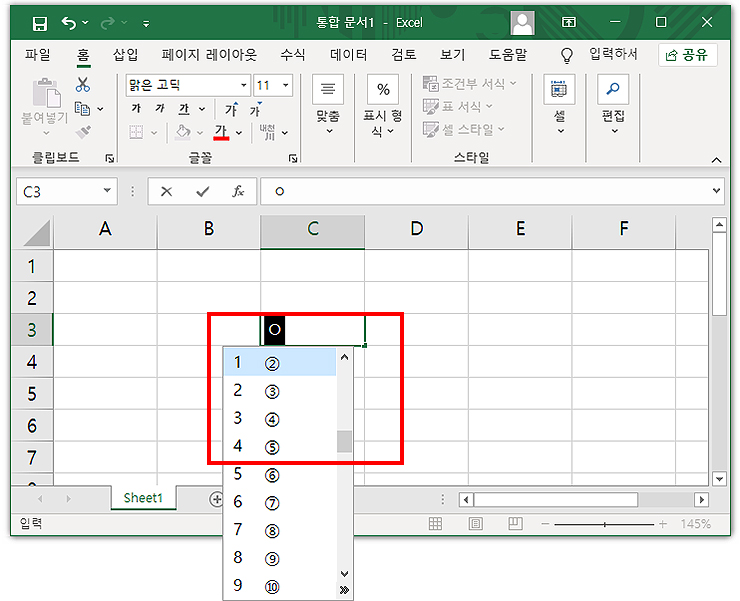Increase font size button
This screenshot has width=740, height=601.
(x=231, y=109)
